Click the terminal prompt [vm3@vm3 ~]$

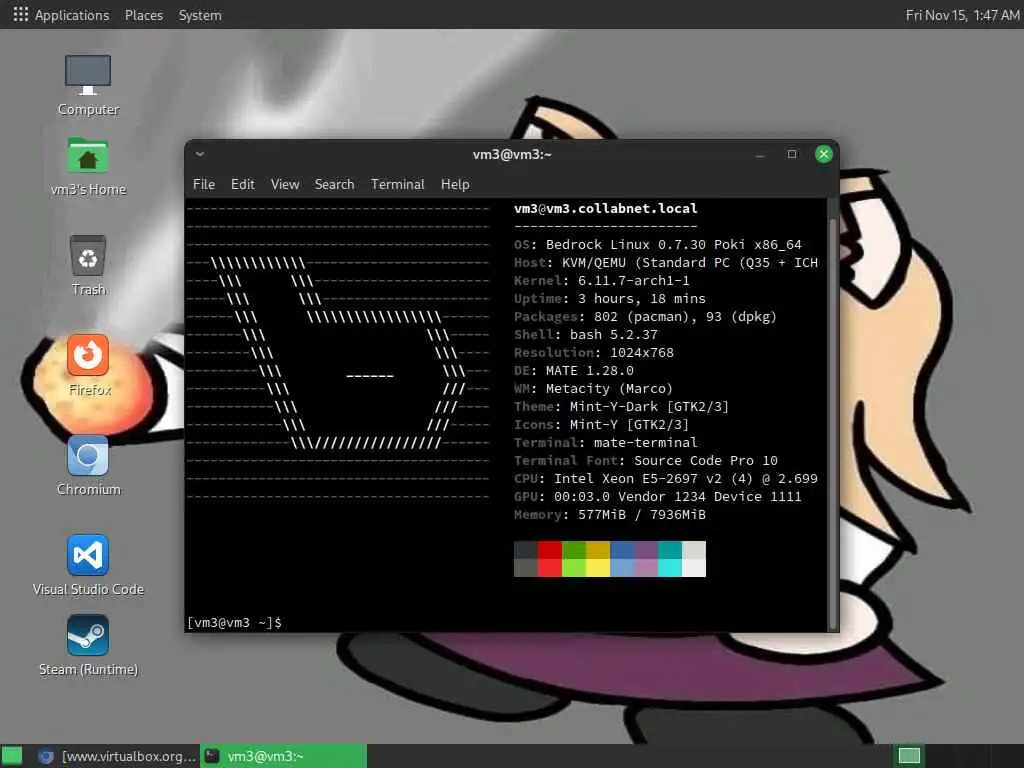[x=234, y=622]
